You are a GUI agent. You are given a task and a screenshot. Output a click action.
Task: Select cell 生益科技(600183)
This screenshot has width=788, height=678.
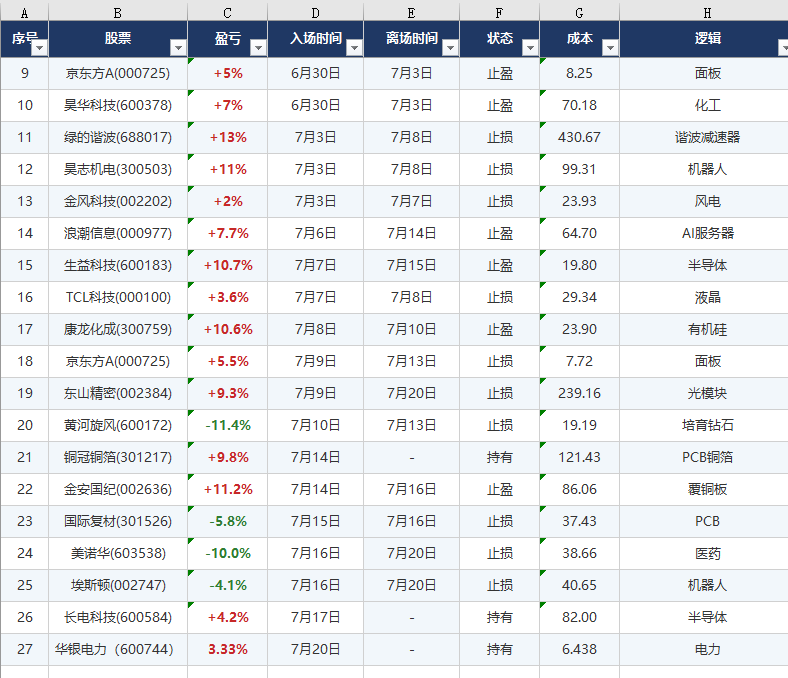(118, 265)
